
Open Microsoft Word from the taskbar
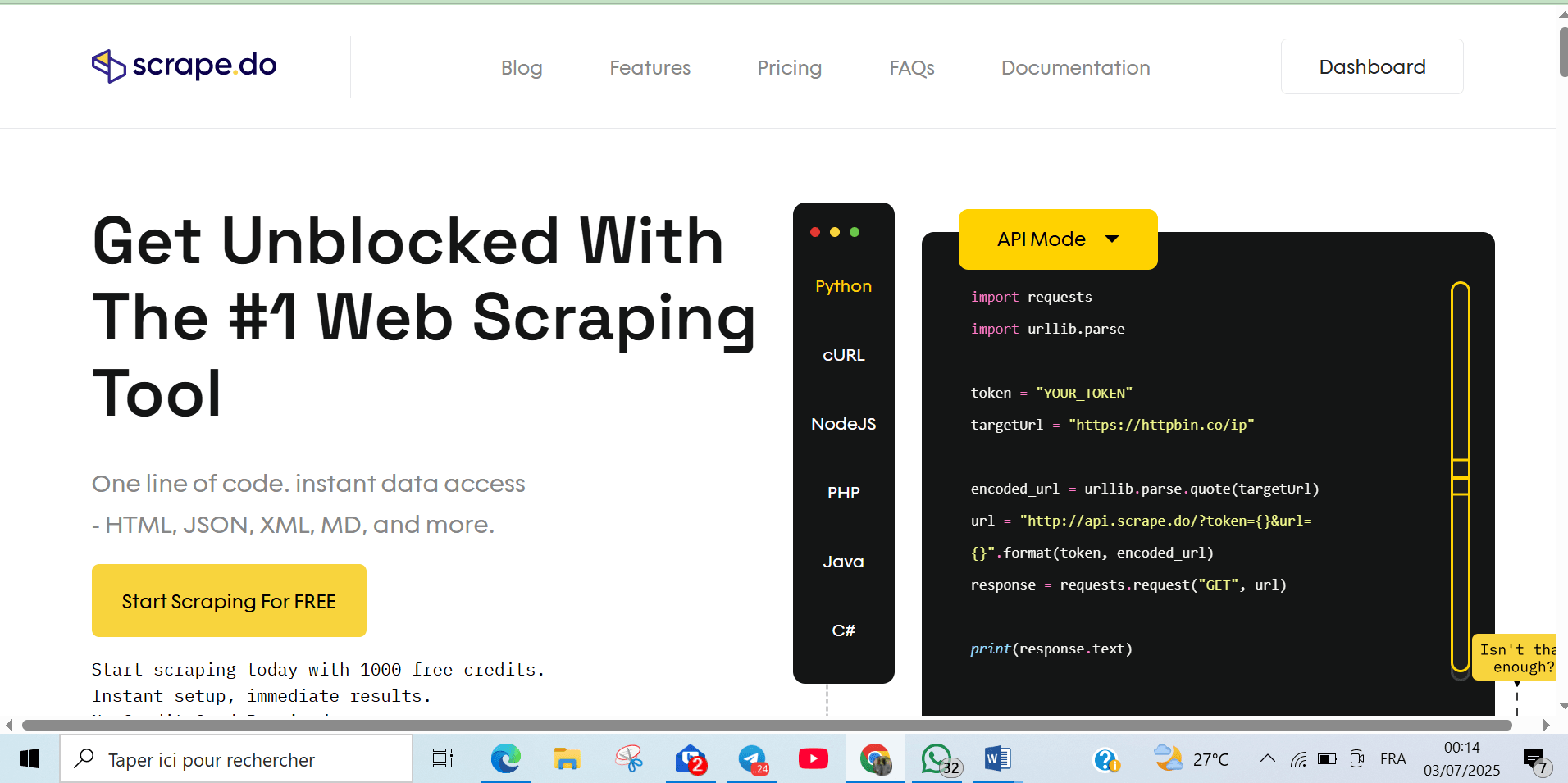[998, 759]
